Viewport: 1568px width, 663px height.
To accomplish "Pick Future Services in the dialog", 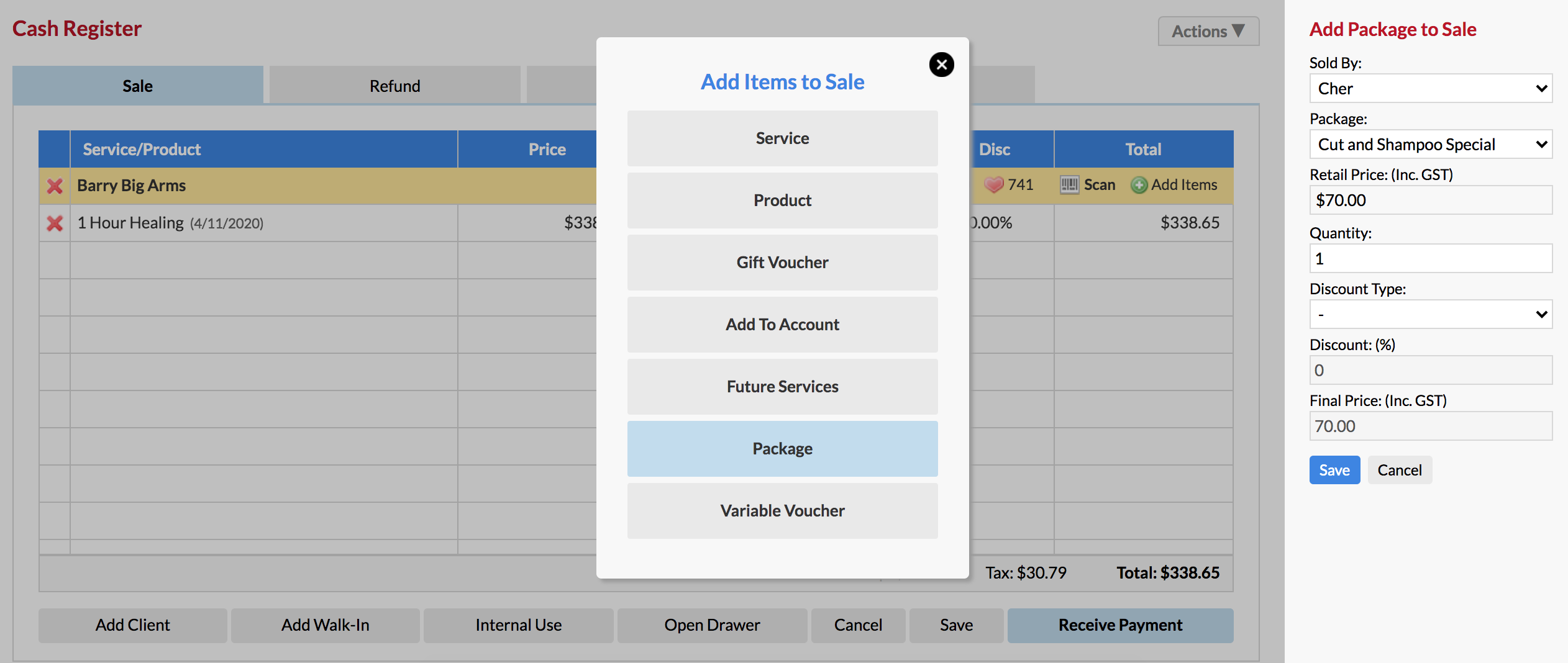I will pyautogui.click(x=782, y=387).
